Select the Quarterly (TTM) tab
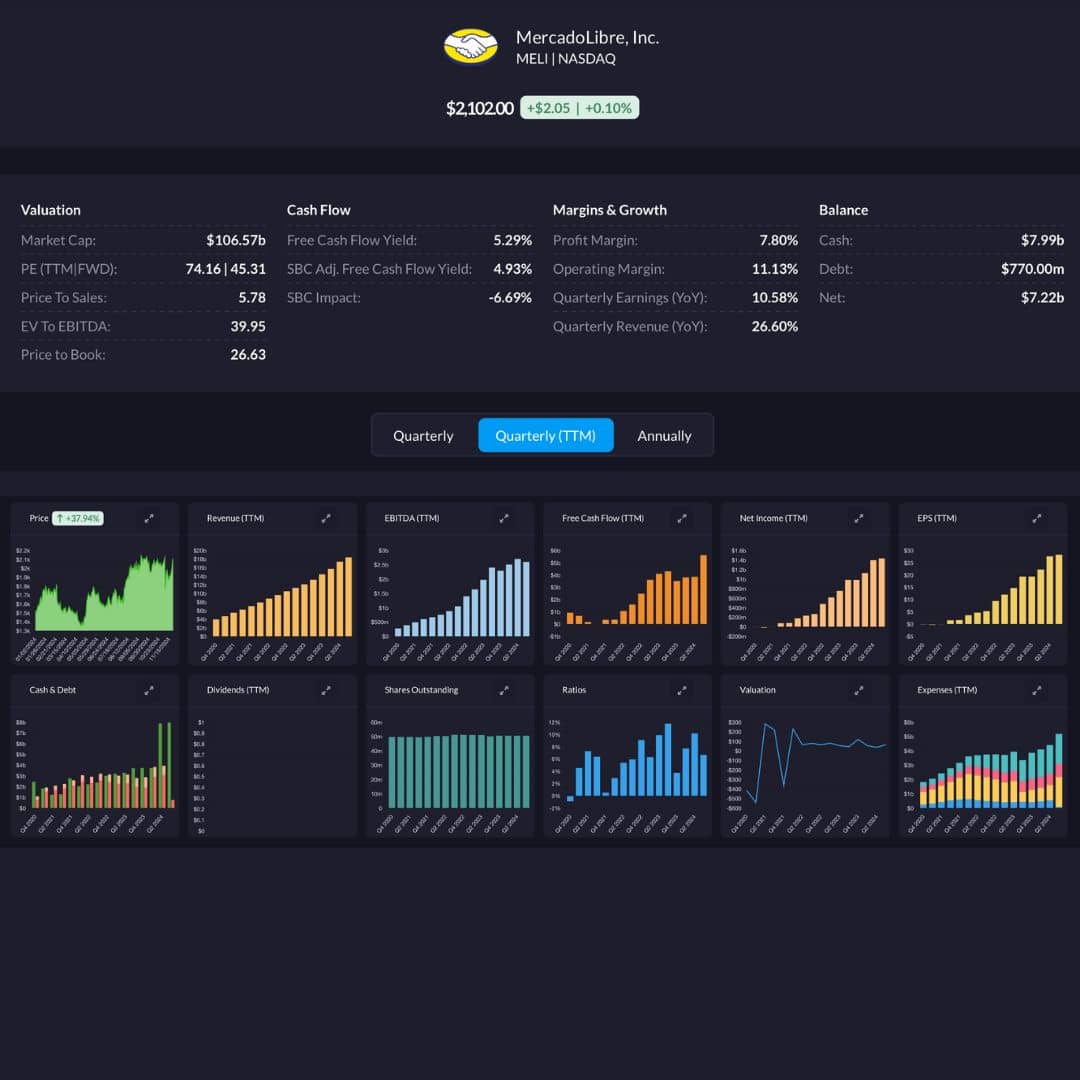Viewport: 1080px width, 1080px height. click(x=546, y=435)
